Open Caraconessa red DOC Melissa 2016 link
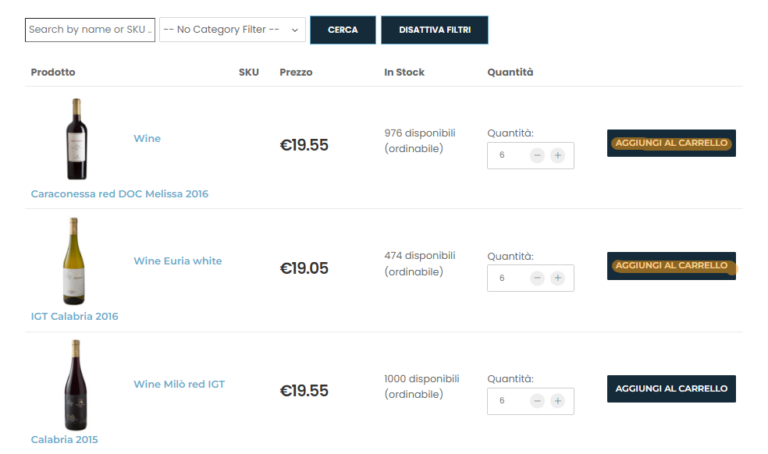Screen dimensions: 768x454 tap(120, 193)
